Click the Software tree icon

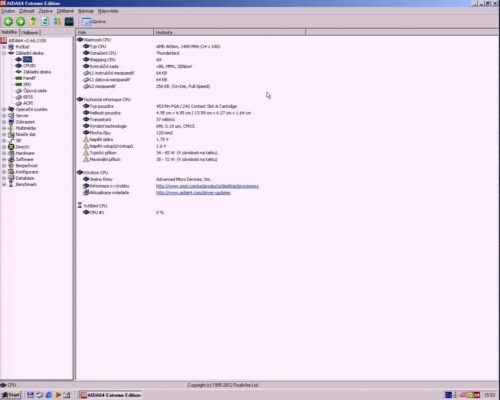(11, 159)
